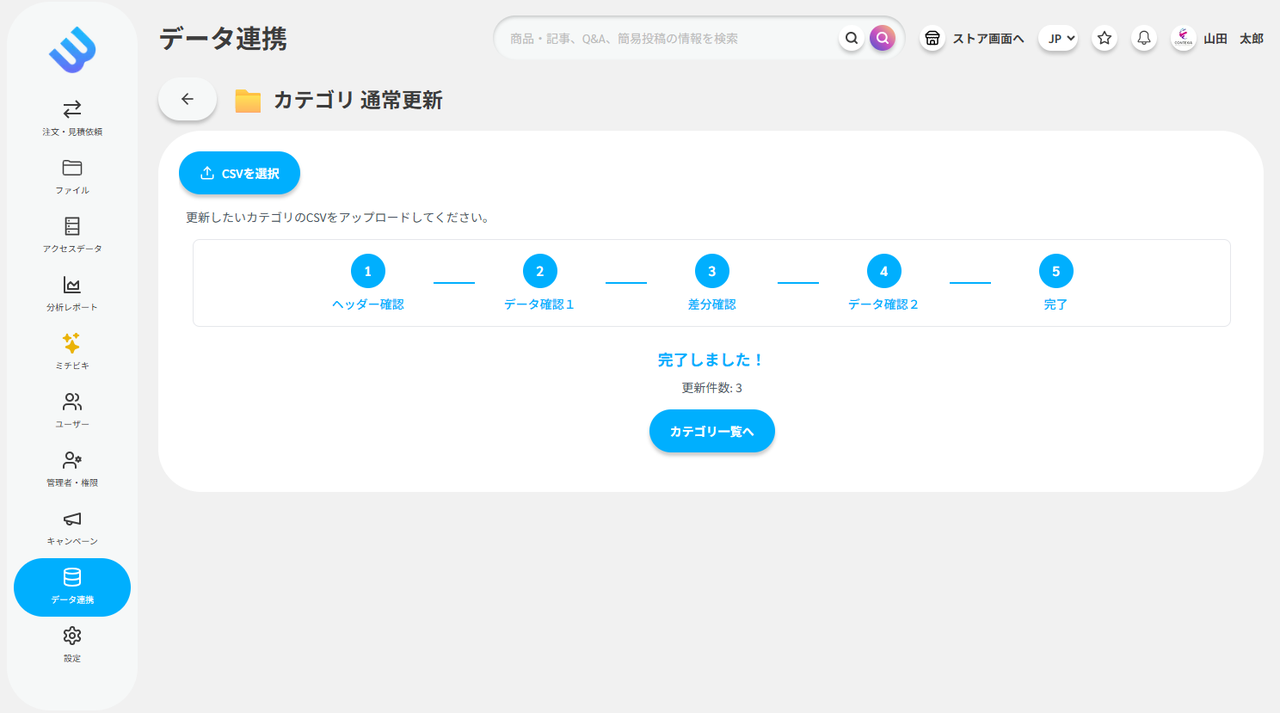This screenshot has height=713, width=1280.
Task: Open the ミチビキ feature from the sidebar
Action: pos(71,347)
